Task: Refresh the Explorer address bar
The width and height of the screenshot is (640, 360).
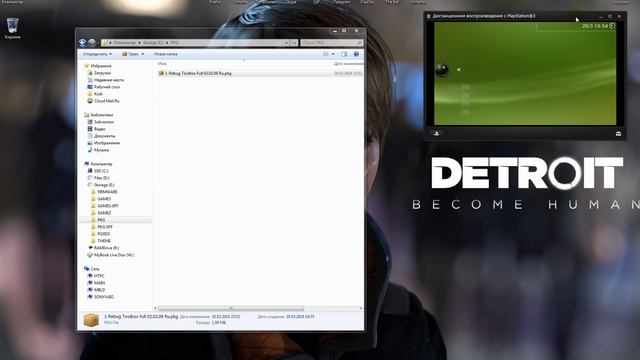Action: point(294,42)
